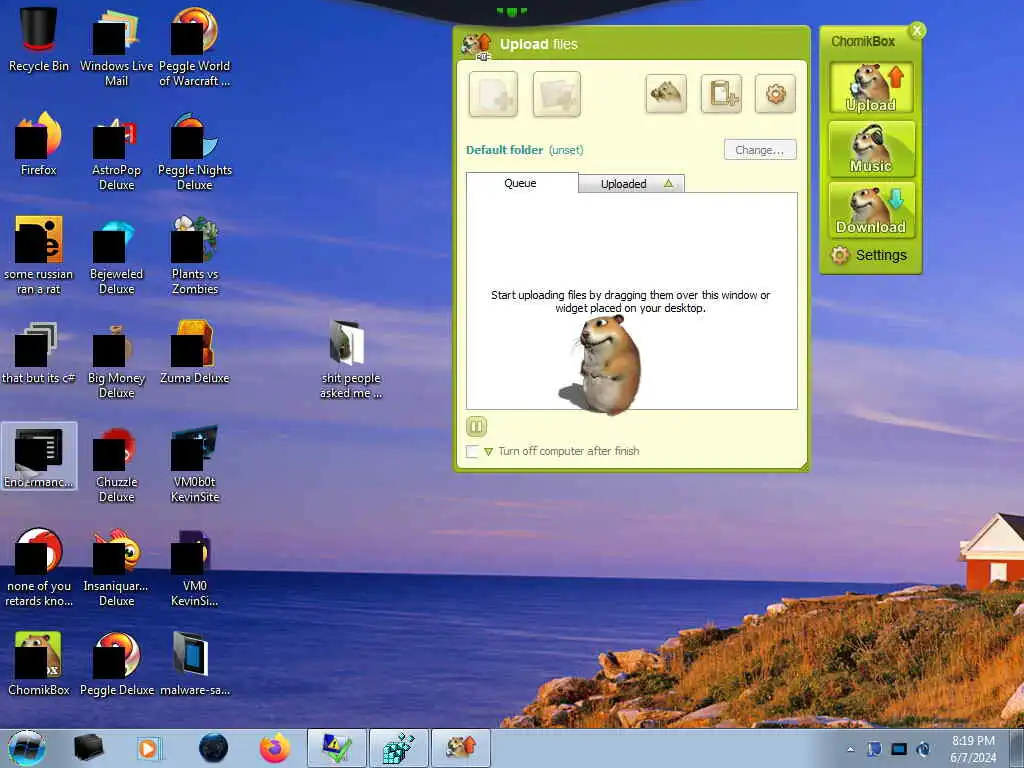The height and width of the screenshot is (768, 1024).
Task: Select malware-sa... desktop icon
Action: (x=195, y=664)
